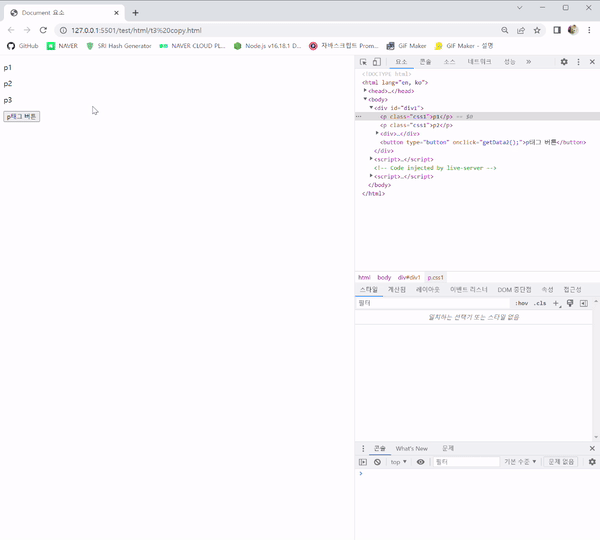600x540 pixels.
Task: Open the 이벤트 리스너 (Event Listeners) pane tab
Action: click(469, 290)
